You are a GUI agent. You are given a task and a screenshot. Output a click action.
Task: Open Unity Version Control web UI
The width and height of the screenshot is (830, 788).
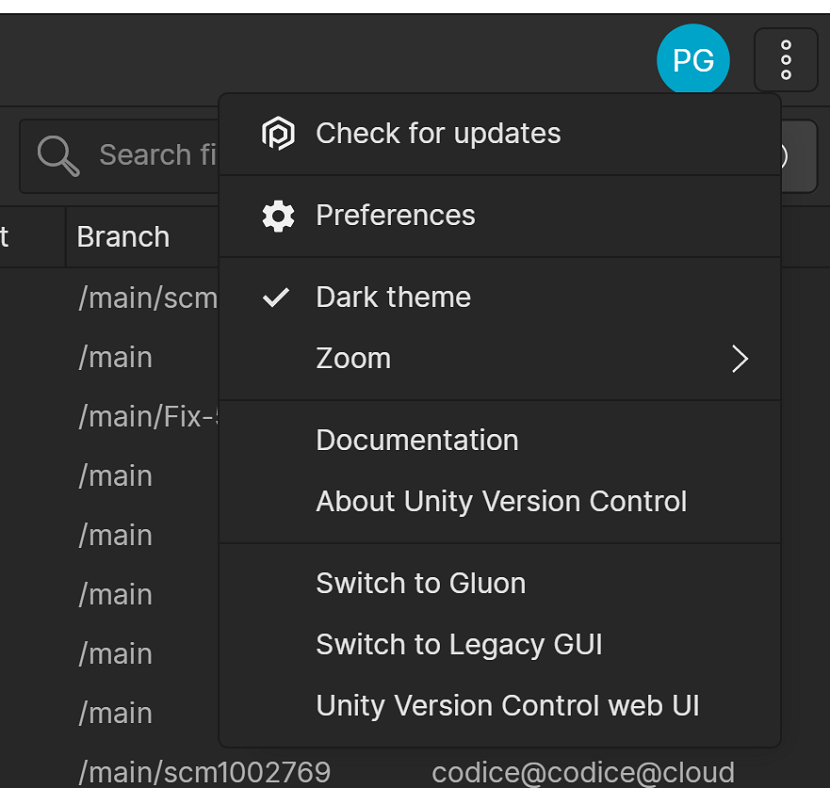click(507, 705)
